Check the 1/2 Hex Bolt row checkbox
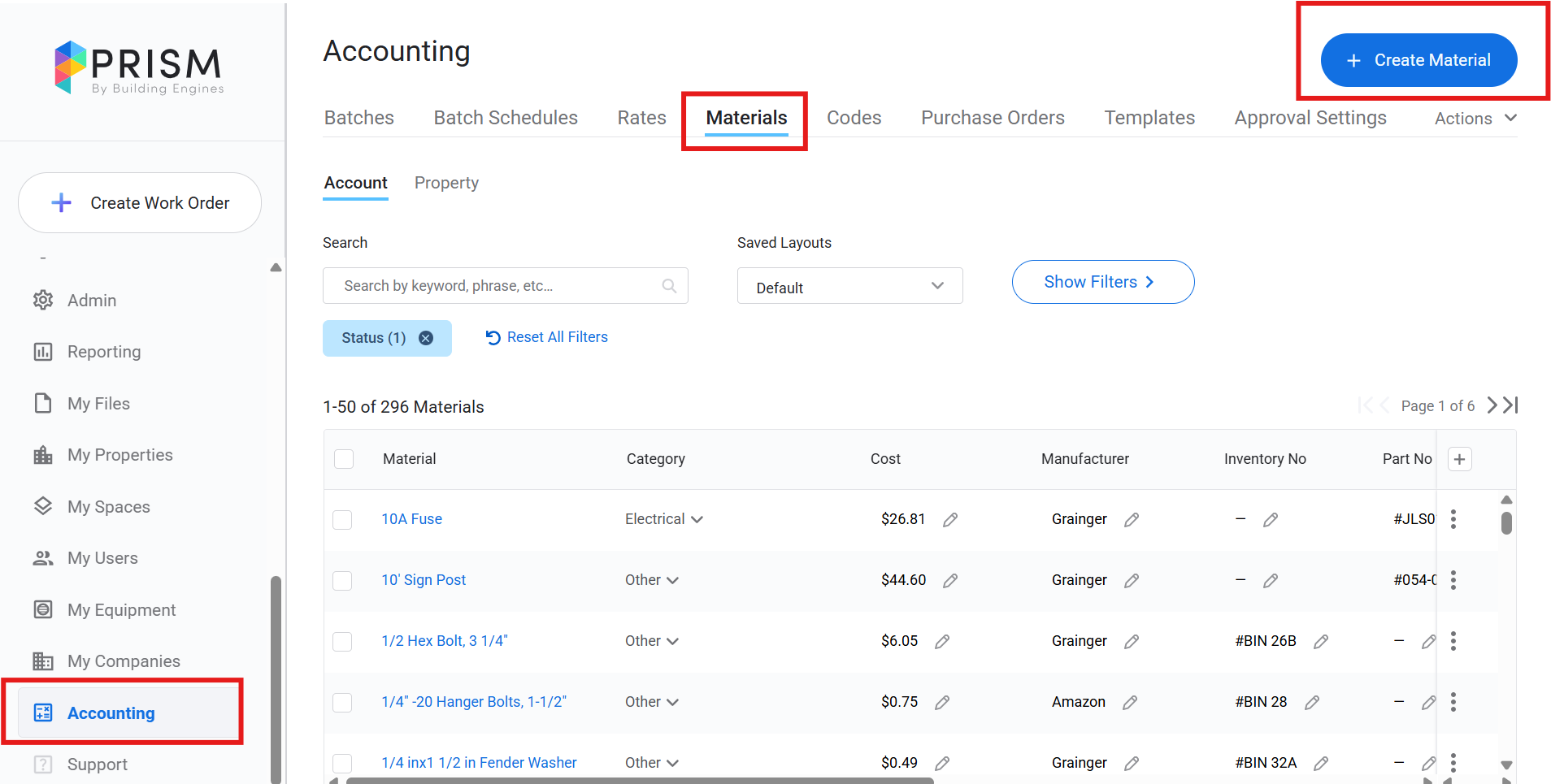 click(342, 642)
